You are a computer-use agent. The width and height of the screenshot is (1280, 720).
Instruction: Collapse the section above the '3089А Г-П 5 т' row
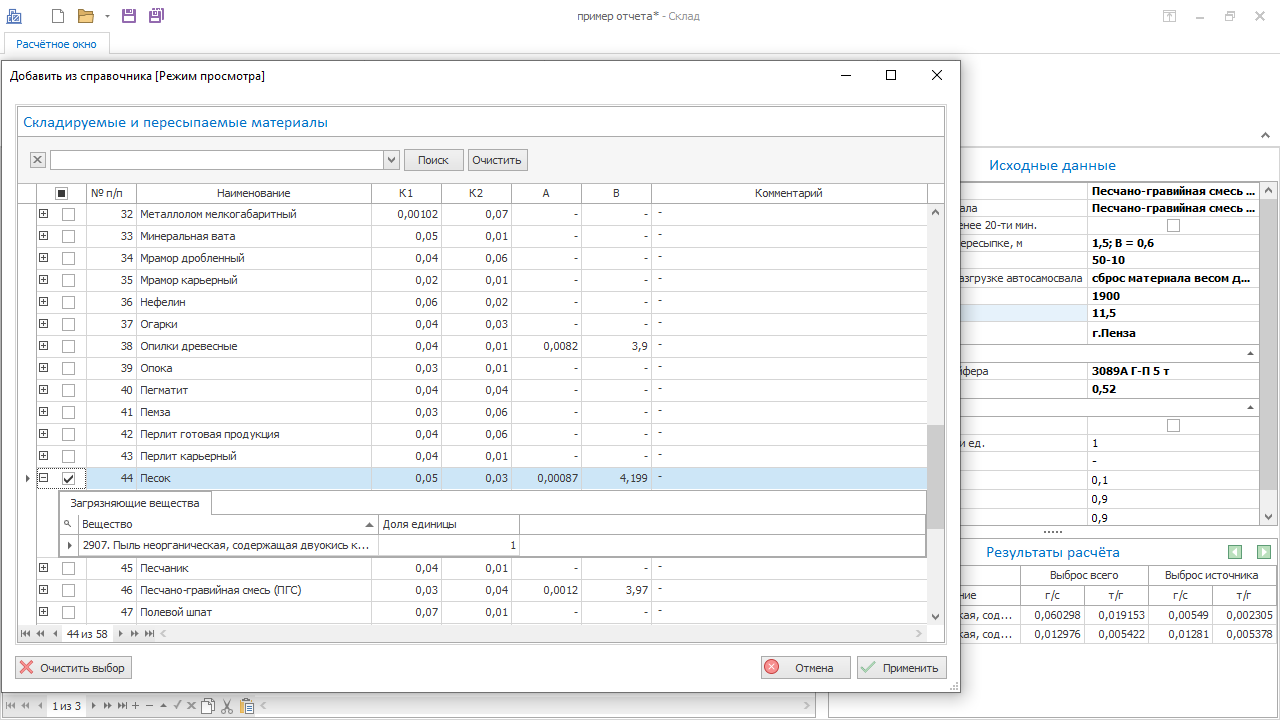[1250, 354]
